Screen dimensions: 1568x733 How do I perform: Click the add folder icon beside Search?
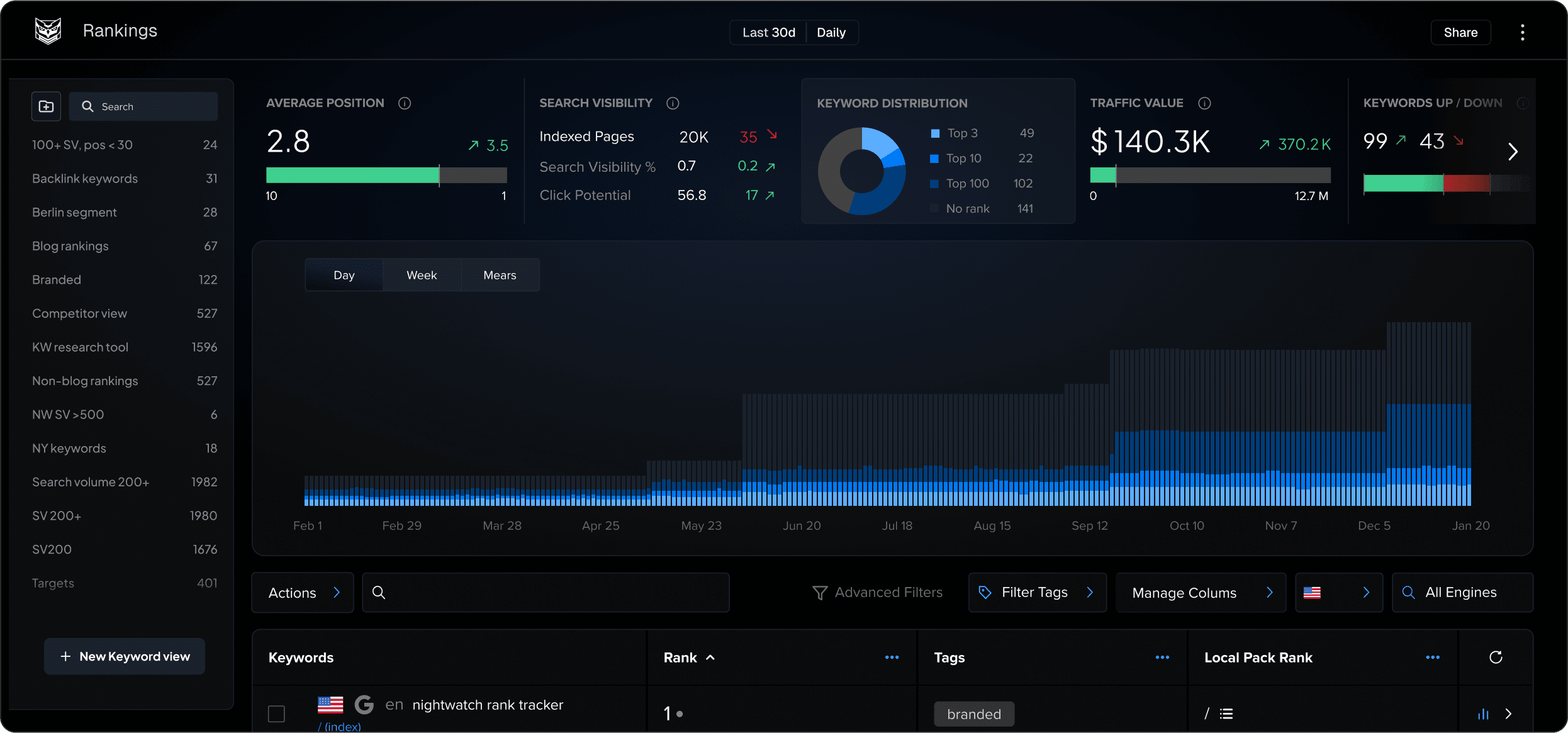click(x=47, y=106)
